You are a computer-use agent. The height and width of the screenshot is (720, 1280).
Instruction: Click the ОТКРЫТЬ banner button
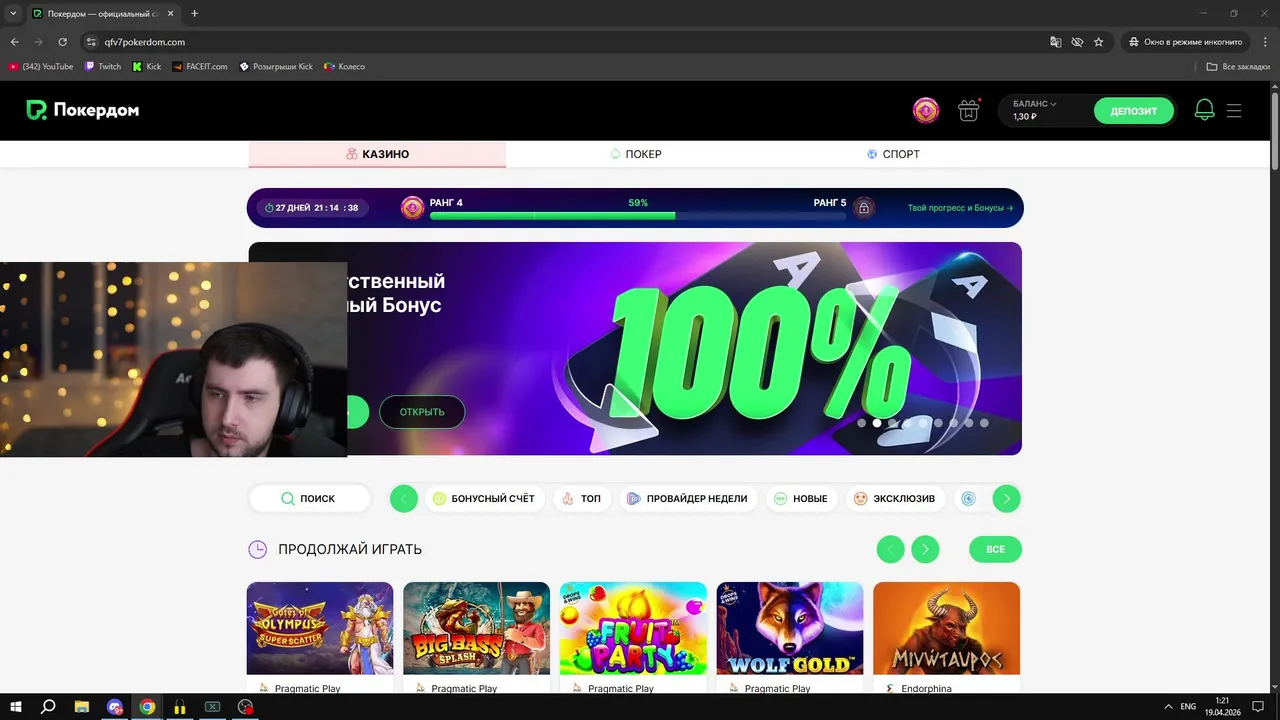tap(422, 412)
